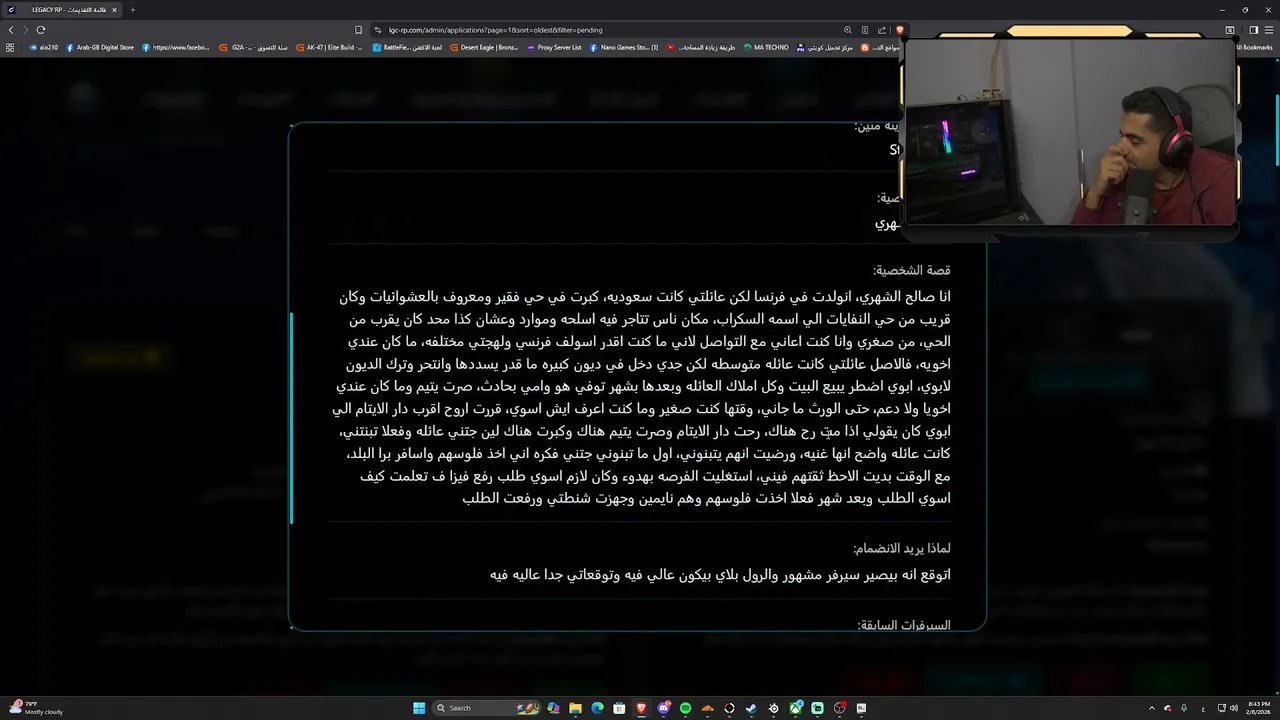Screen dimensions: 1280x720
Task: Open the Windows Start menu
Action: pos(419,708)
